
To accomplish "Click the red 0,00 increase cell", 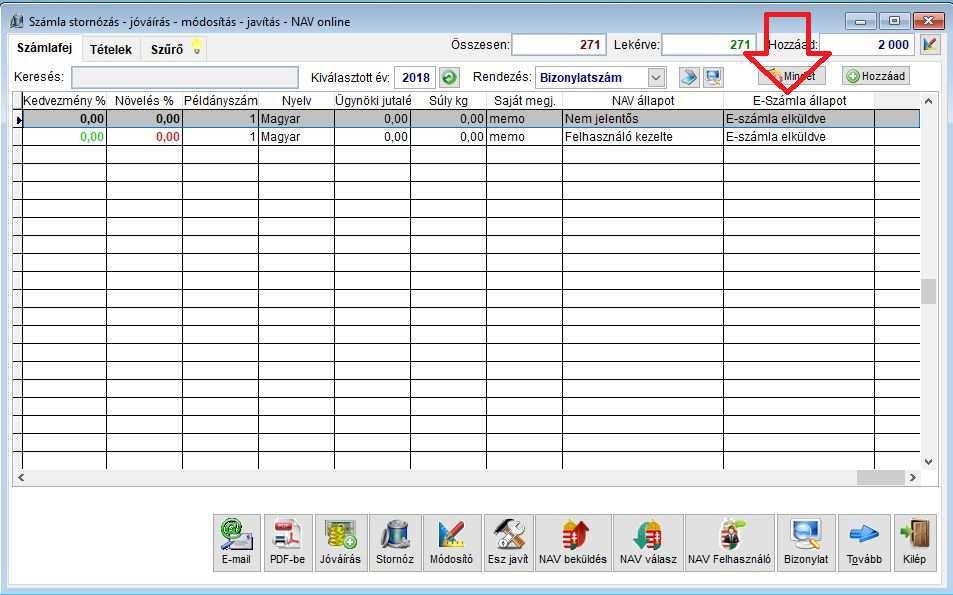I will (145, 137).
